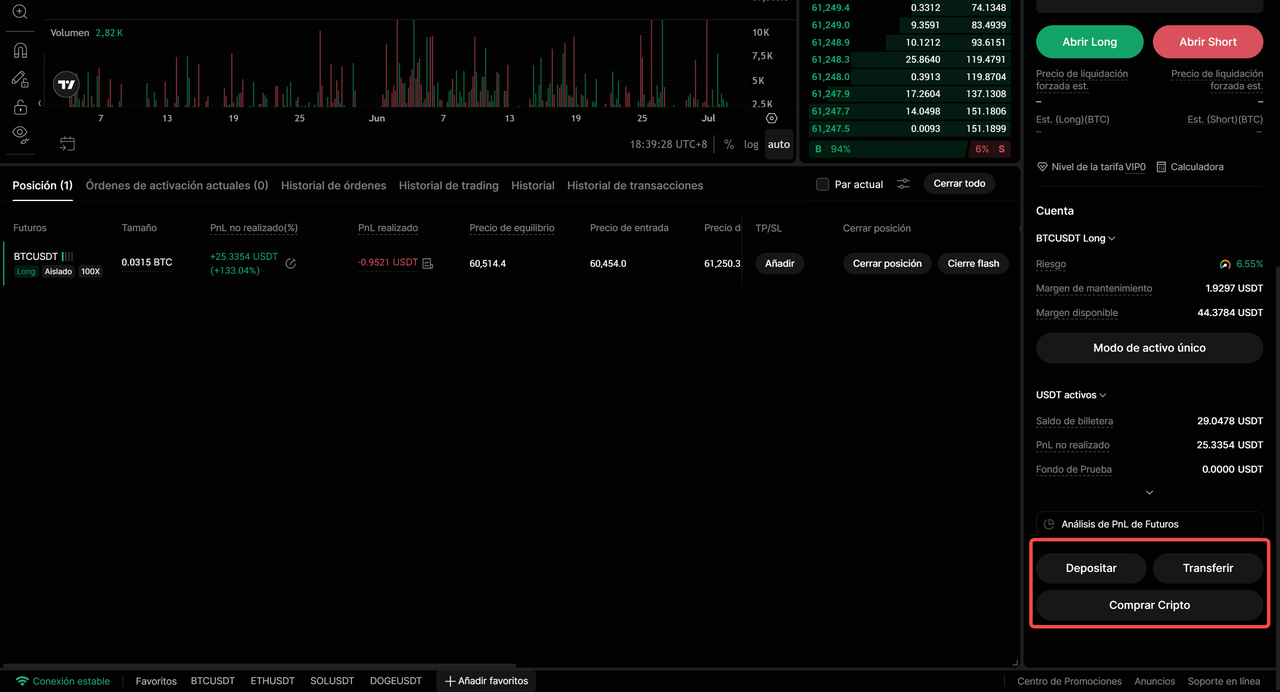This screenshot has width=1280, height=692.
Task: Select DOGEUSDT in favorites bar
Action: pos(395,681)
